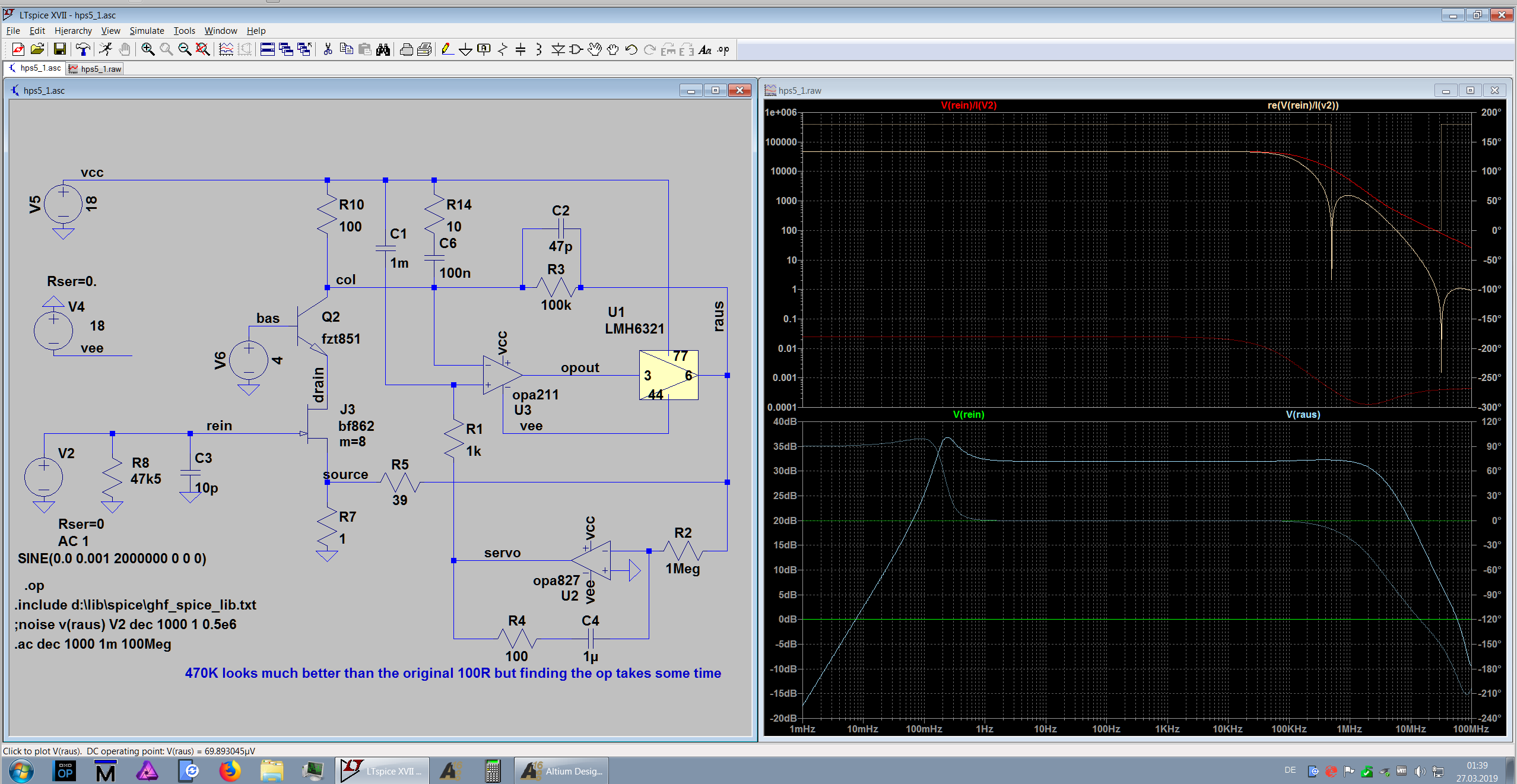Click the Cut scissors icon
Viewport: 1517px width, 784px height.
(x=328, y=50)
